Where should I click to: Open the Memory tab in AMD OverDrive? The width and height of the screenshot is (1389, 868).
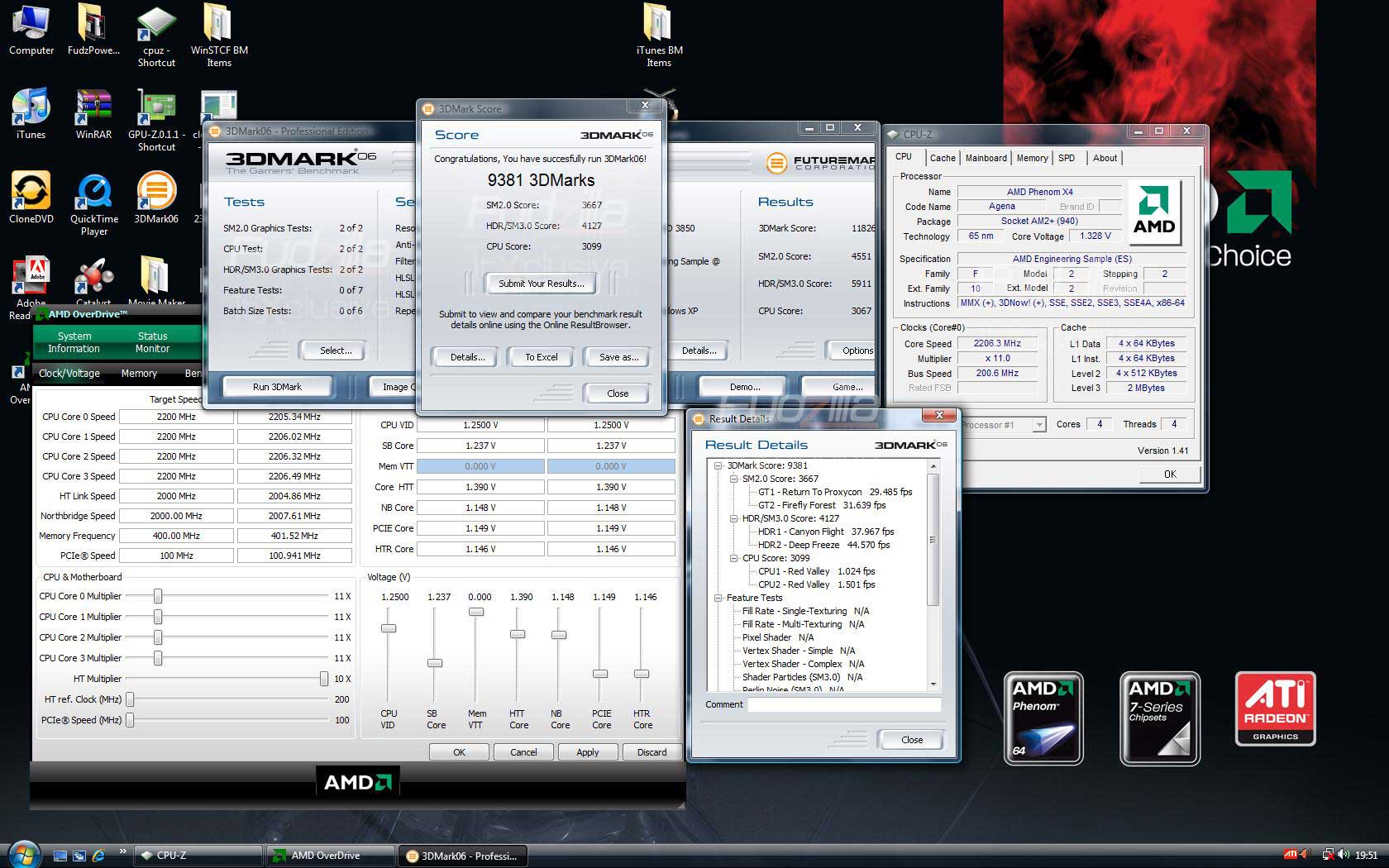(138, 373)
